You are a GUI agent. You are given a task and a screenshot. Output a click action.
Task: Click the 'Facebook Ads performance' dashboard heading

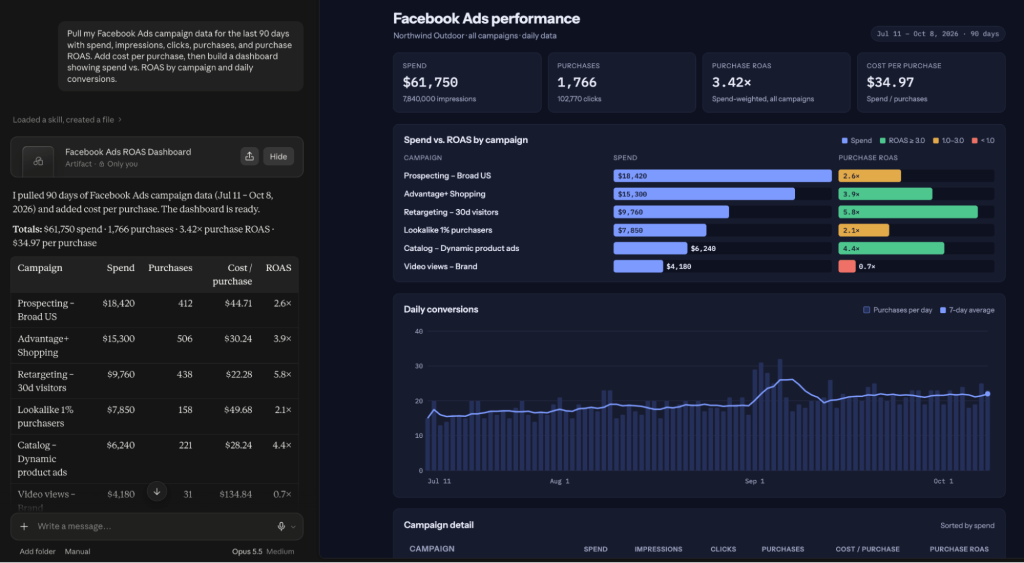487,18
